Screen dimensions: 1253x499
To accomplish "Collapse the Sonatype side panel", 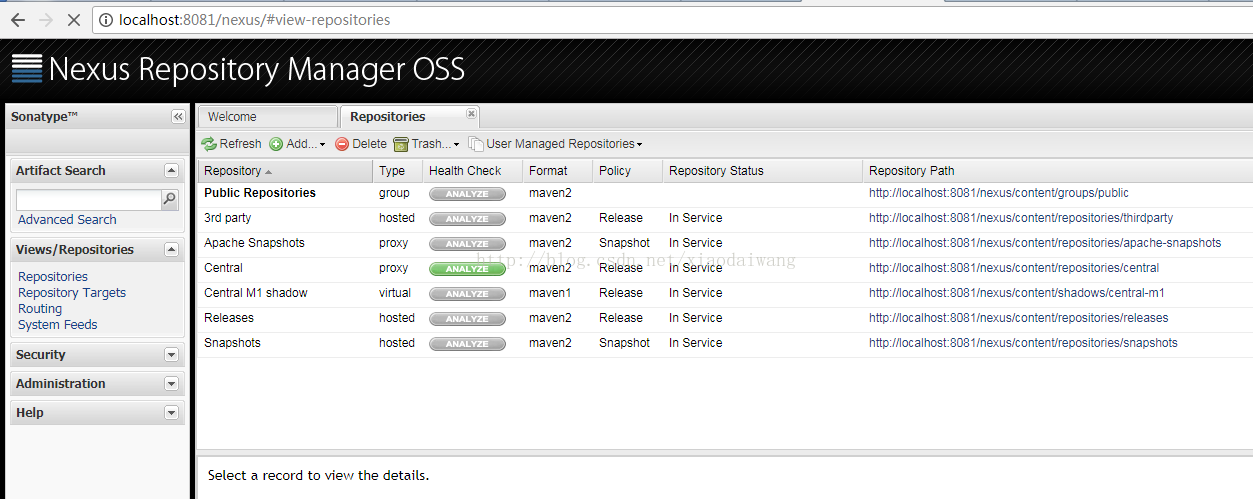I will point(178,117).
